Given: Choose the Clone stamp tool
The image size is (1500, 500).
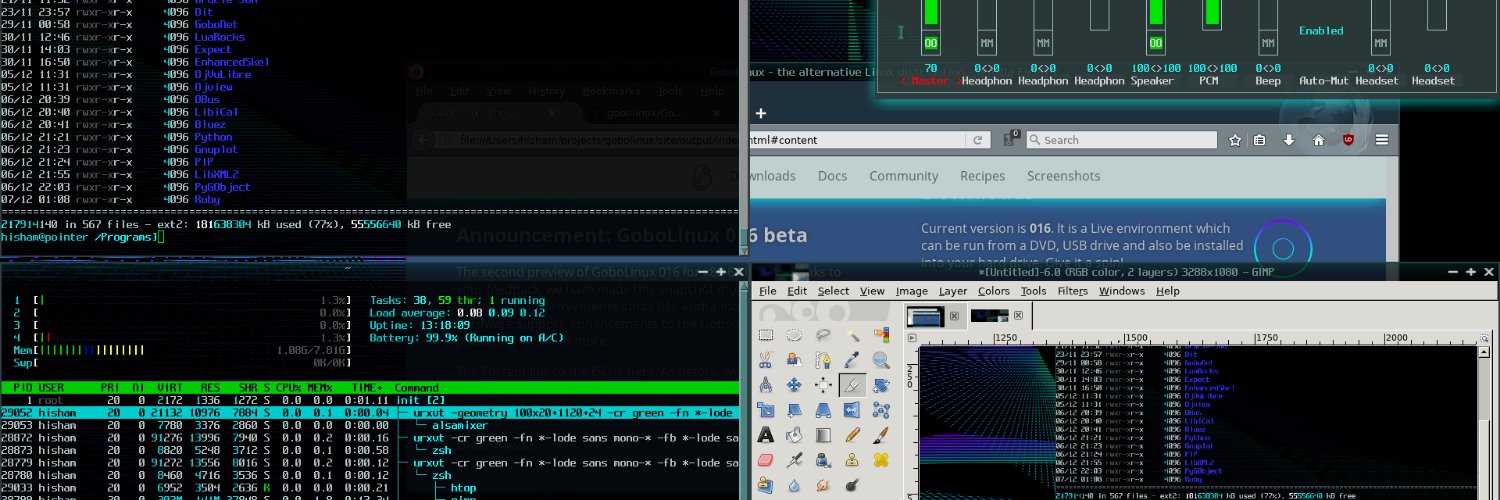Looking at the screenshot, I should click(x=852, y=460).
